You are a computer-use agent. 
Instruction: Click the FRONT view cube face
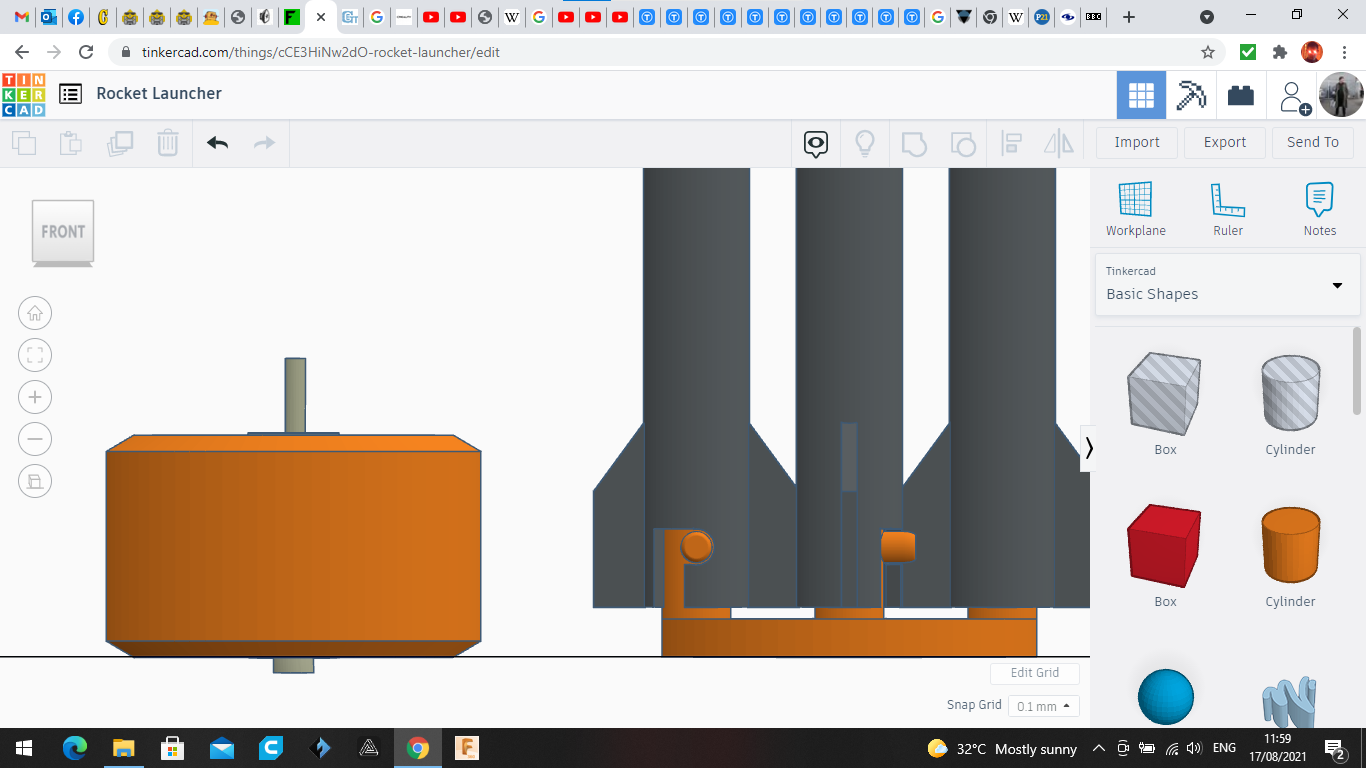63,232
